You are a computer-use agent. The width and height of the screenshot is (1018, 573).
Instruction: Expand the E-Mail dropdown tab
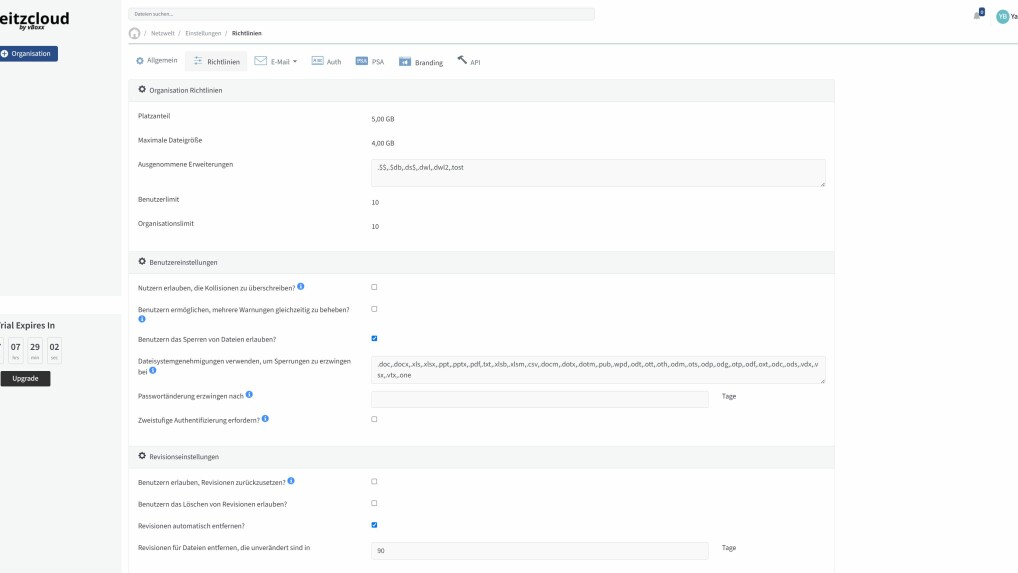(276, 61)
